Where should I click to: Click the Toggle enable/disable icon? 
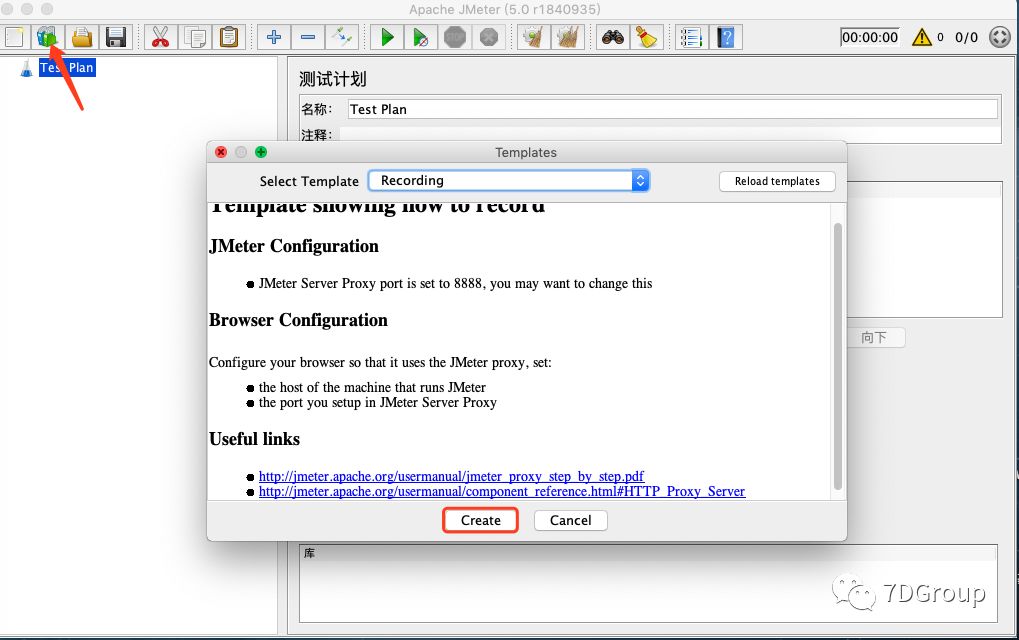(x=342, y=37)
